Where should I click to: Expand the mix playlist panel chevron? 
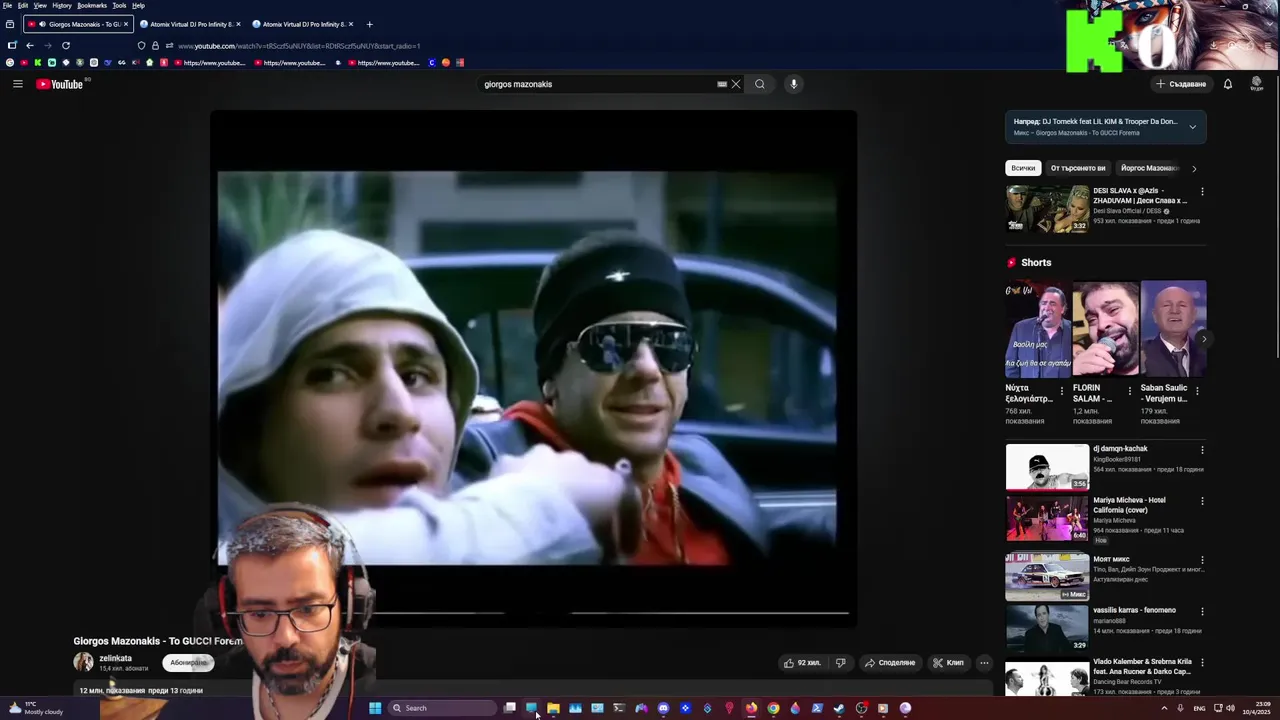[1192, 127]
